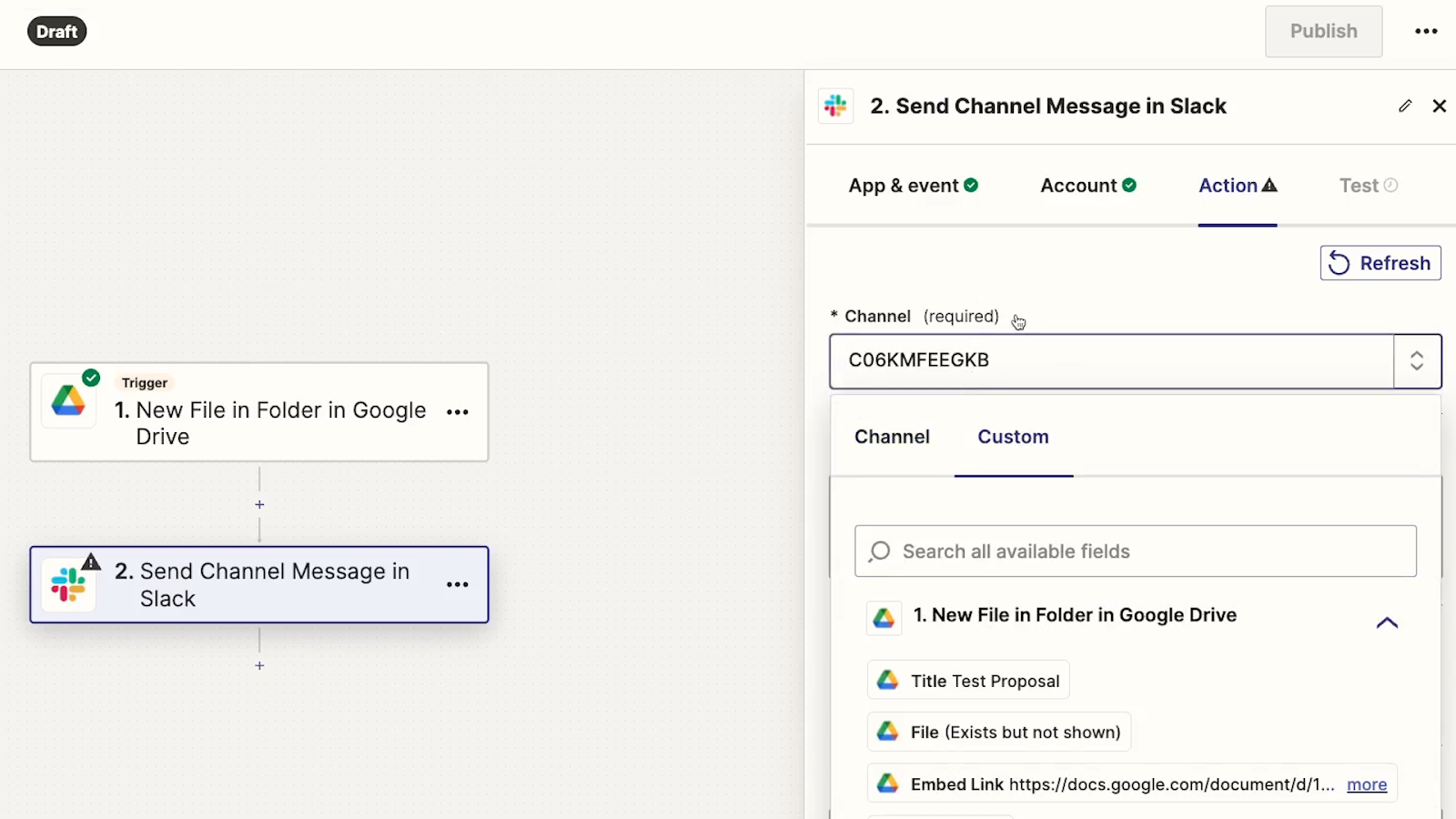Click the more link on Embed Link

[1367, 784]
